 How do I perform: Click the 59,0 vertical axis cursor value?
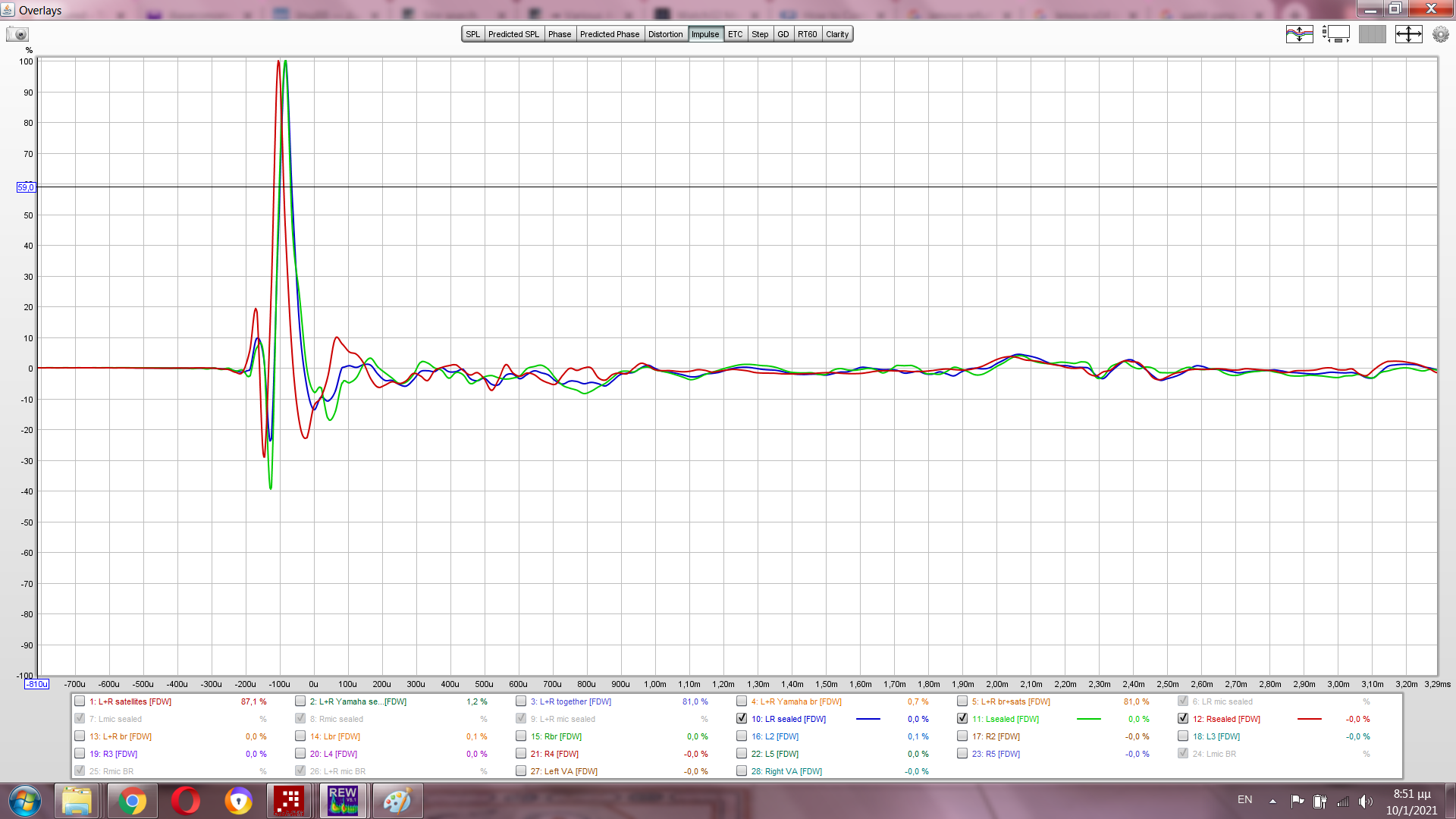tap(25, 187)
